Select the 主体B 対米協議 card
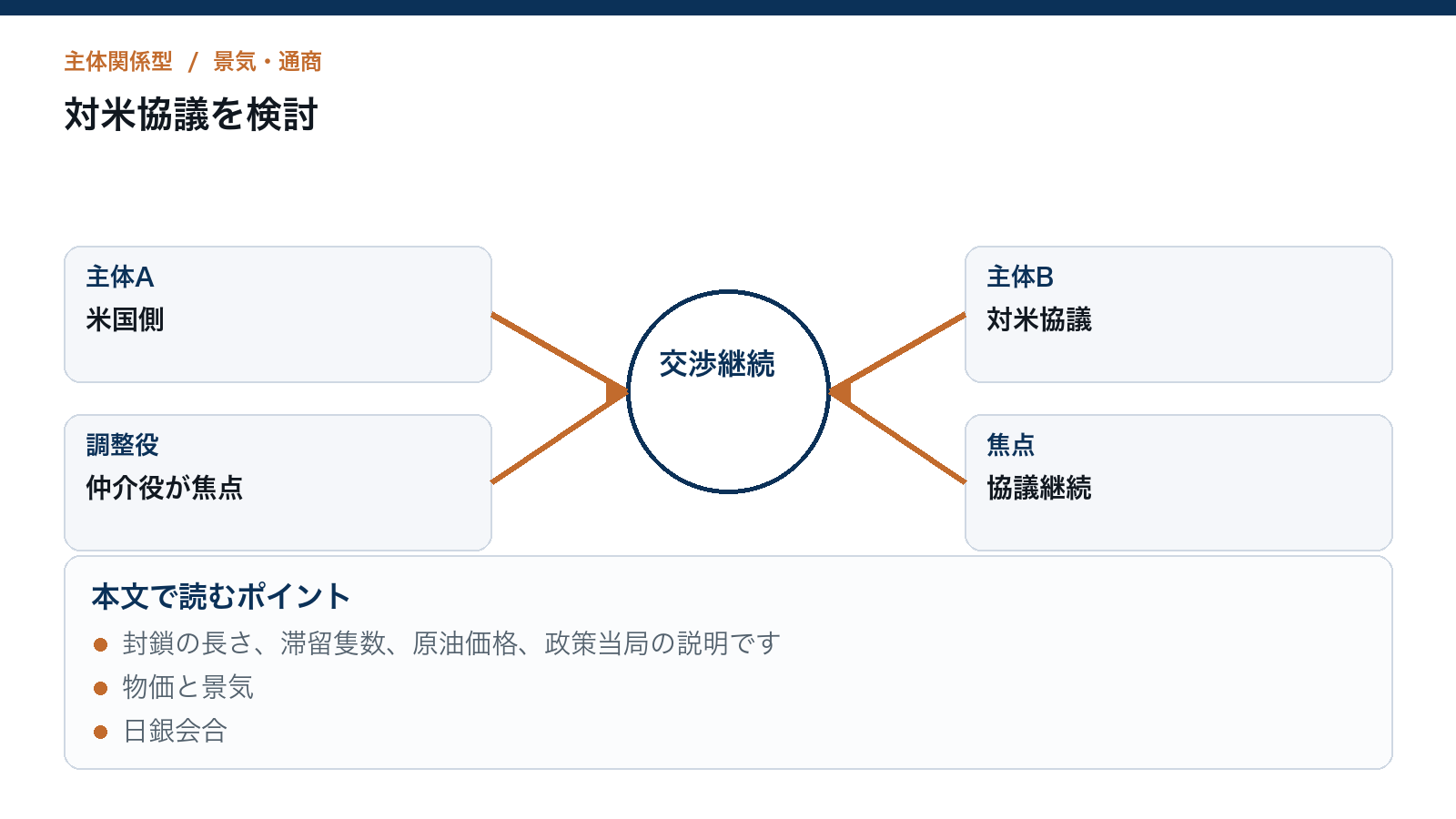 [1178, 314]
